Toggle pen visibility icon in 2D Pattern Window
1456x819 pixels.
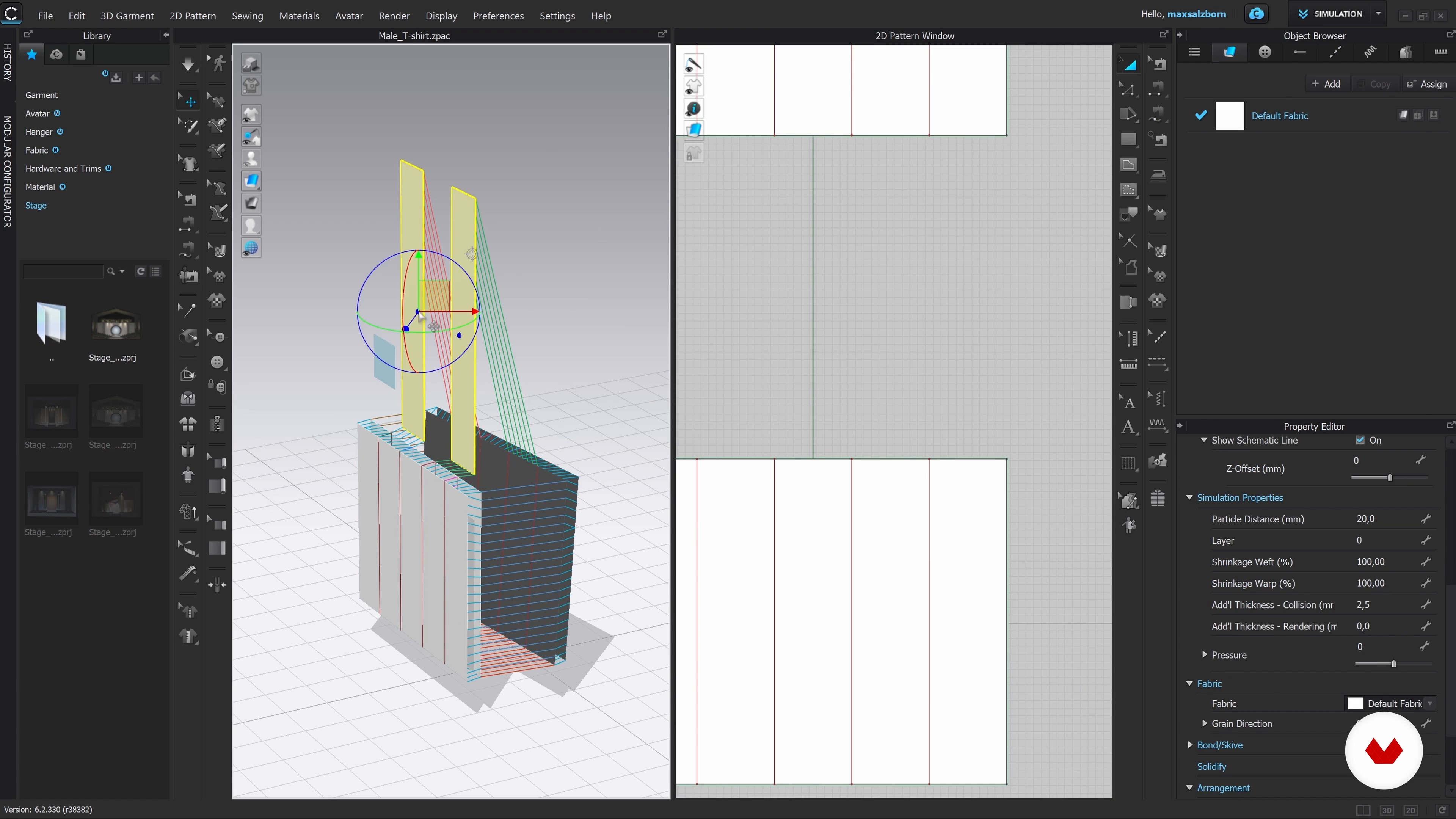[x=693, y=64]
